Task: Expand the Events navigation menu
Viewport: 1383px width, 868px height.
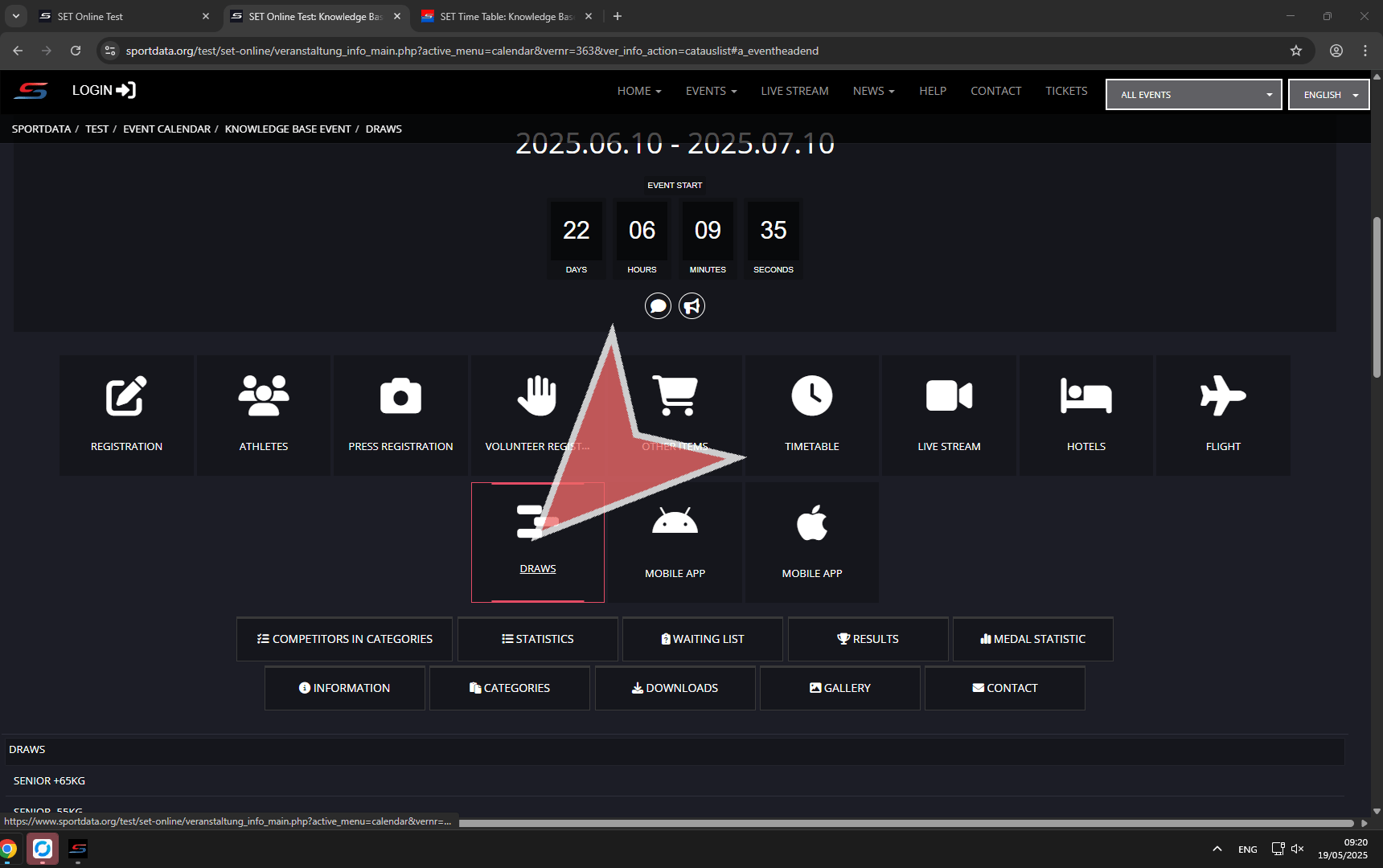Action: coord(711,91)
